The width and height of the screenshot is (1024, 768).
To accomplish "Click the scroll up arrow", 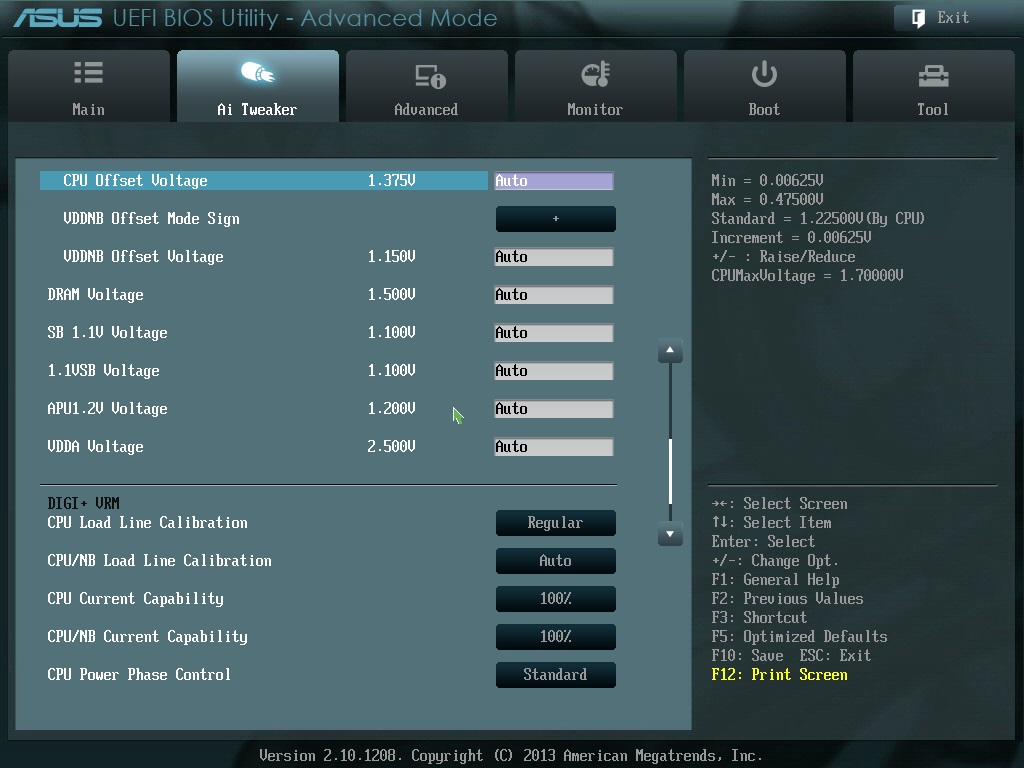I will [670, 351].
